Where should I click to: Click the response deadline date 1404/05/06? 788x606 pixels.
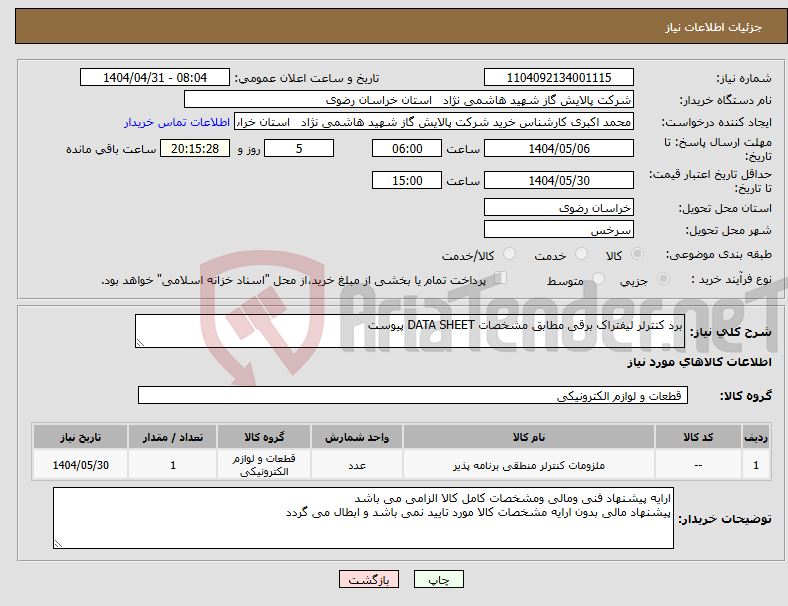(558, 149)
